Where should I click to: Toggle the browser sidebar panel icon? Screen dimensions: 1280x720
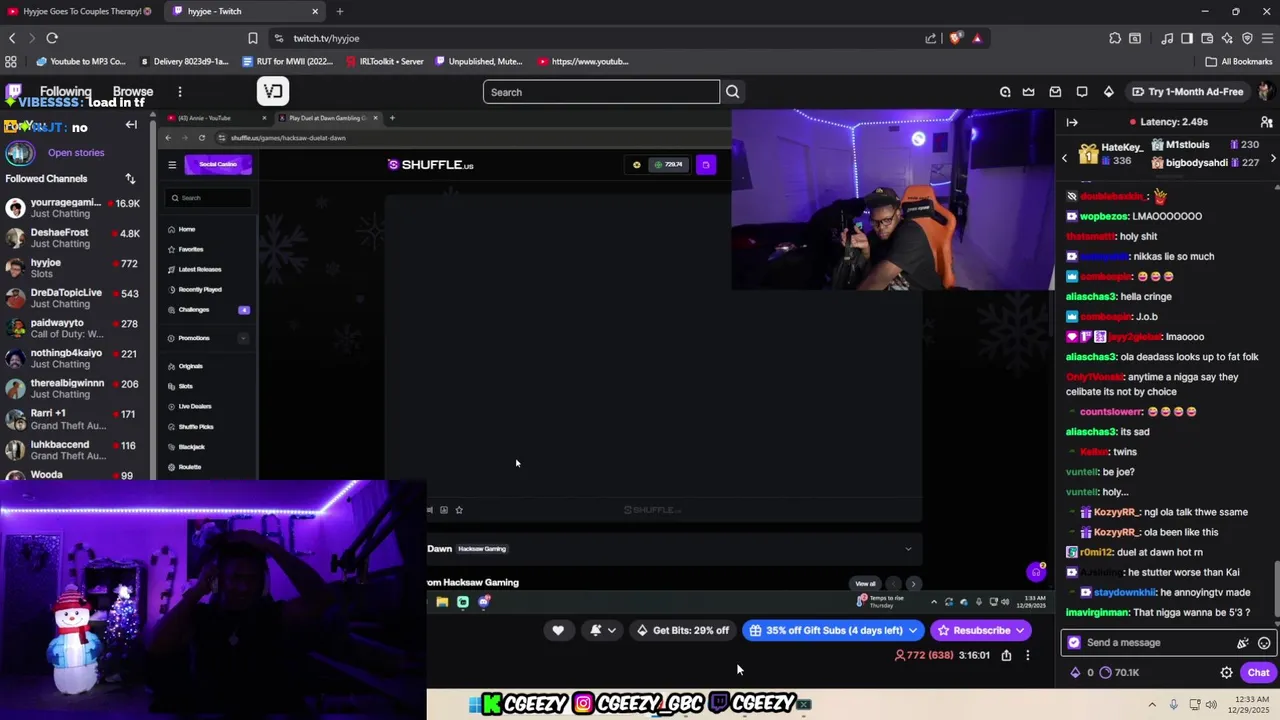1187,38
